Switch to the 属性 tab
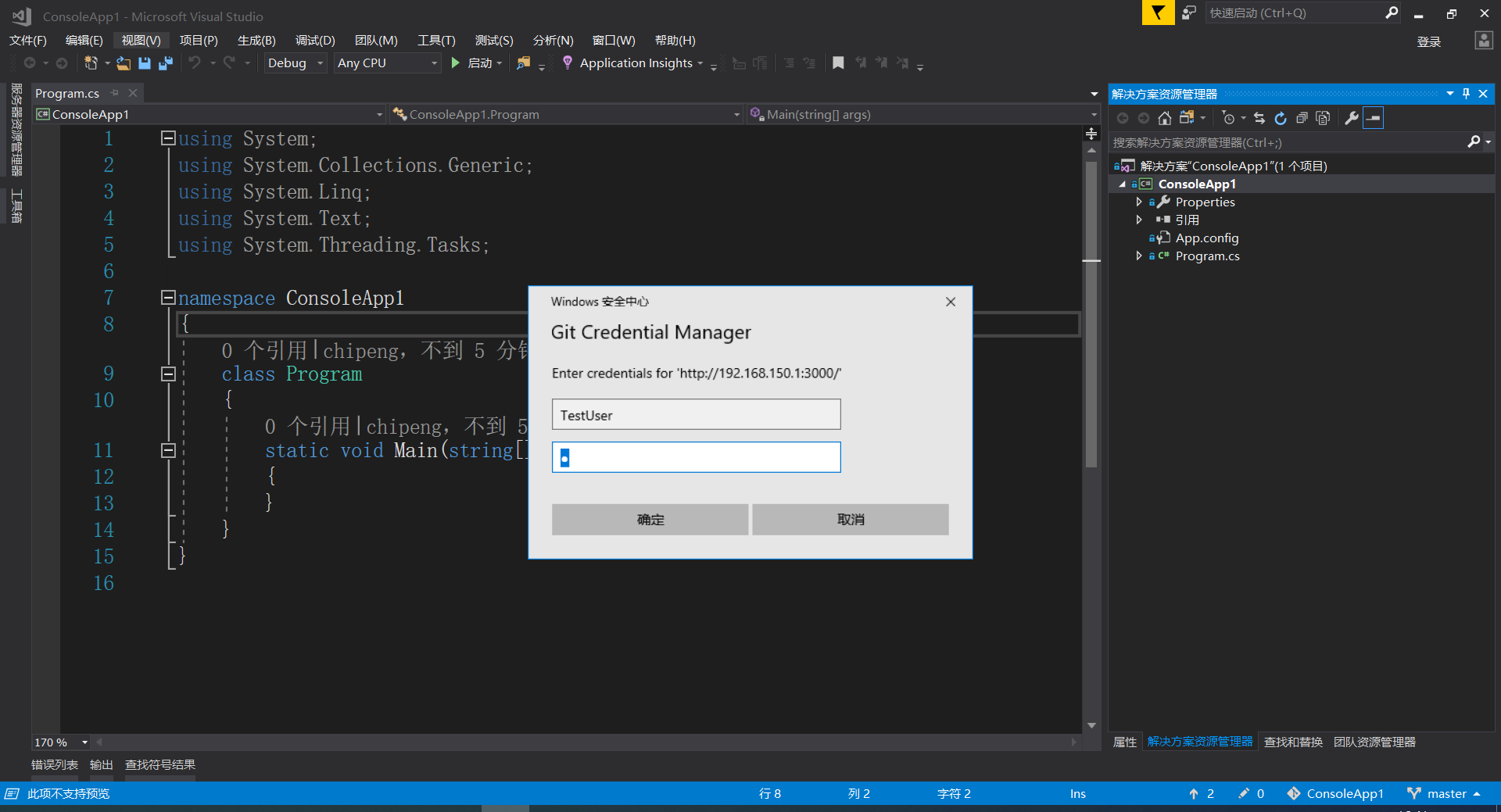Image resolution: width=1501 pixels, height=812 pixels. (1125, 742)
